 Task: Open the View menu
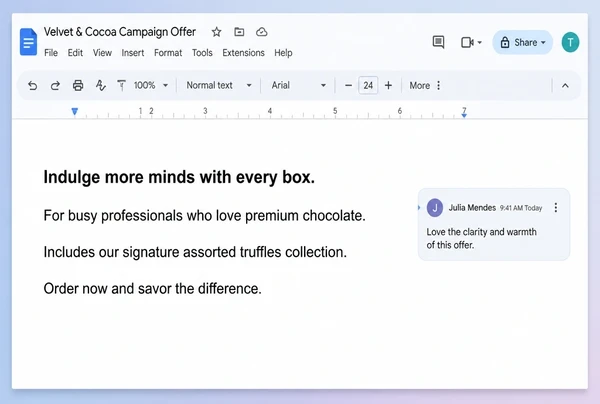coord(102,53)
